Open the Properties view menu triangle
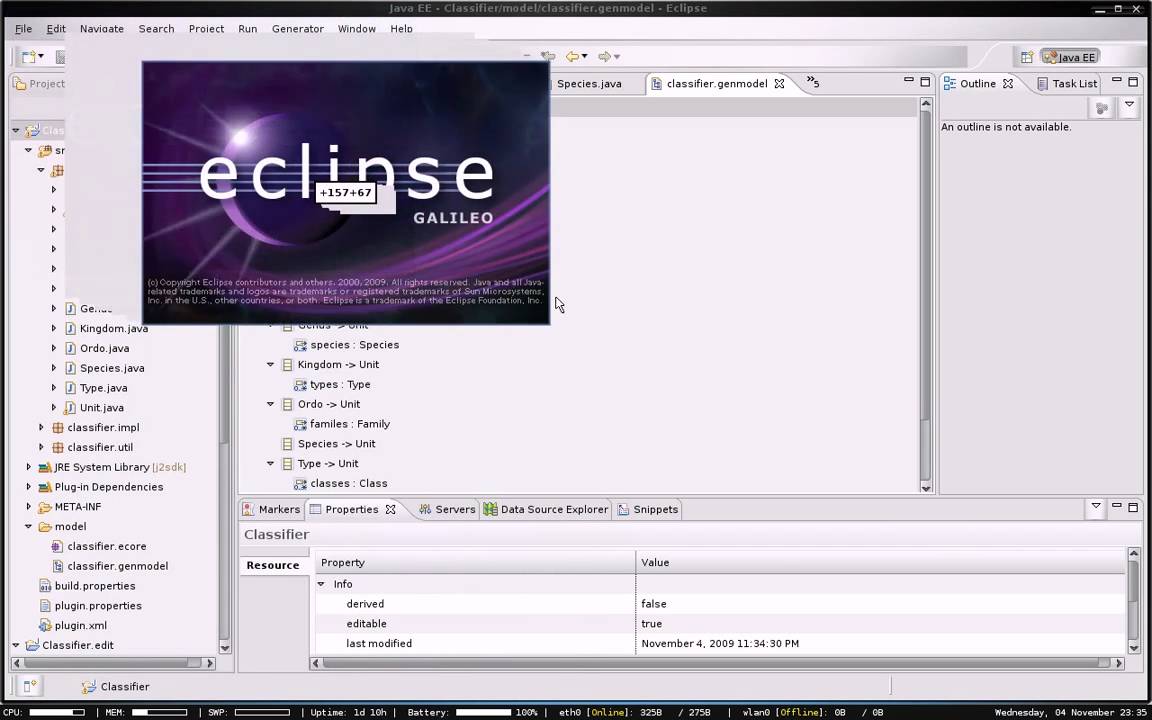The height and width of the screenshot is (720, 1152). pos(1095,506)
